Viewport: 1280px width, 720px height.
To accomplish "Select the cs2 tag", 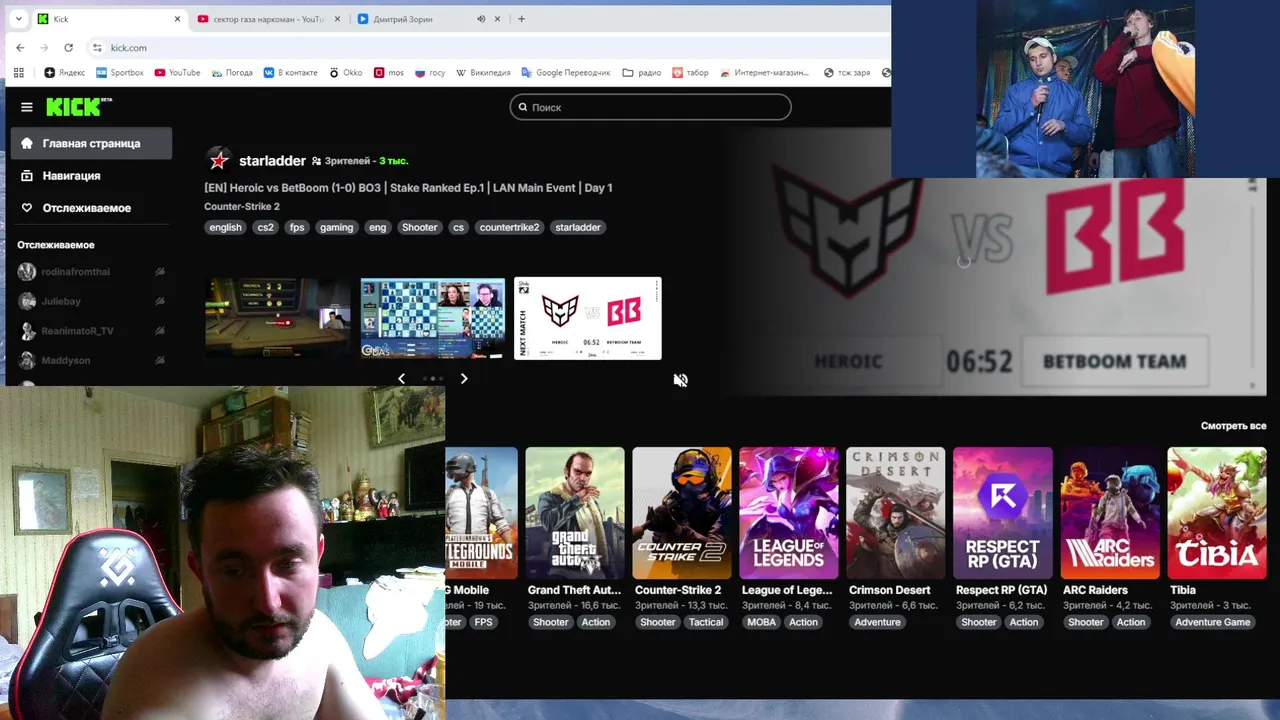I will pos(265,227).
